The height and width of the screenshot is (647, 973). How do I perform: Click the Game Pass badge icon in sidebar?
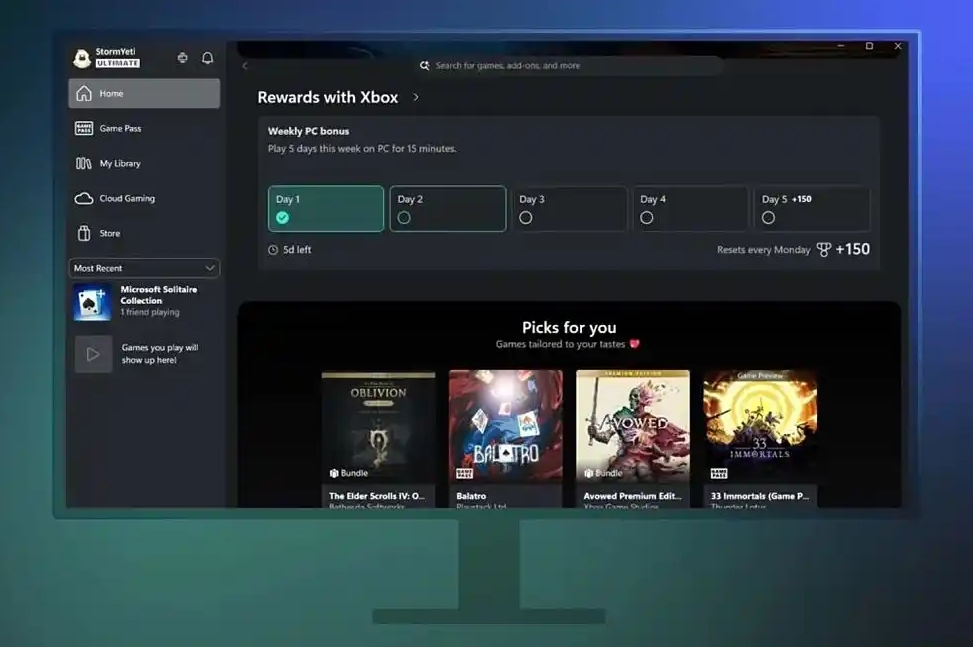tap(84, 128)
